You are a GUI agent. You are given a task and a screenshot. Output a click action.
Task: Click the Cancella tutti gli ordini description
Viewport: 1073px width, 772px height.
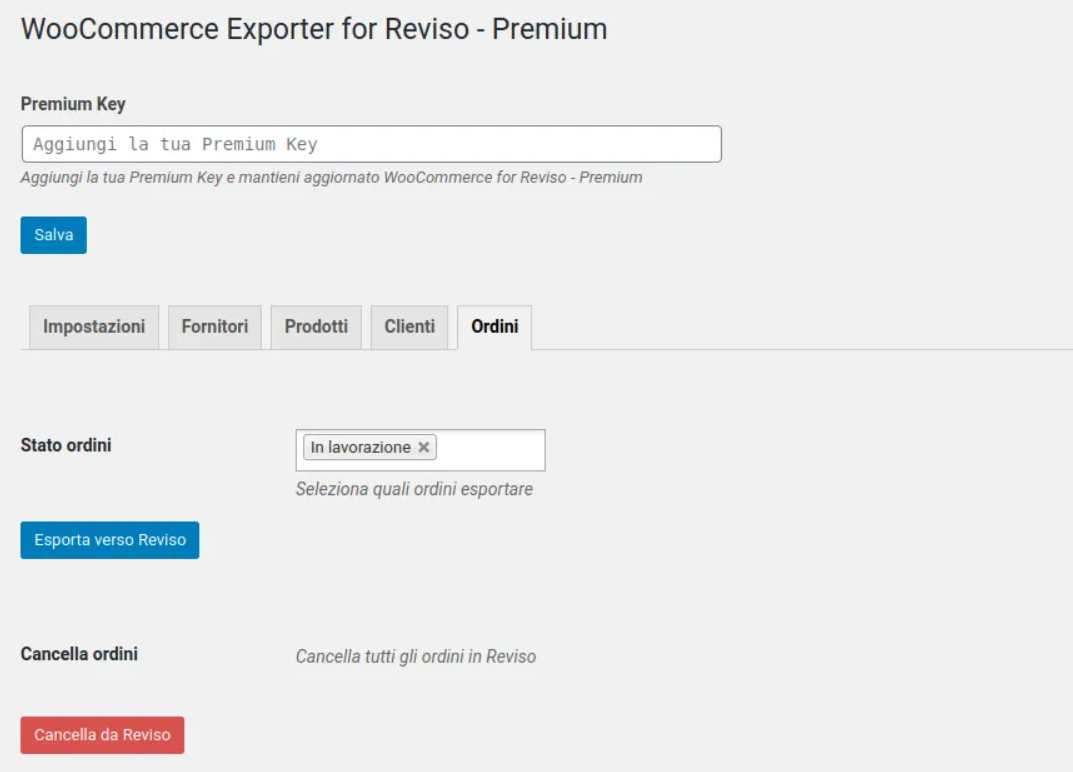[416, 657]
